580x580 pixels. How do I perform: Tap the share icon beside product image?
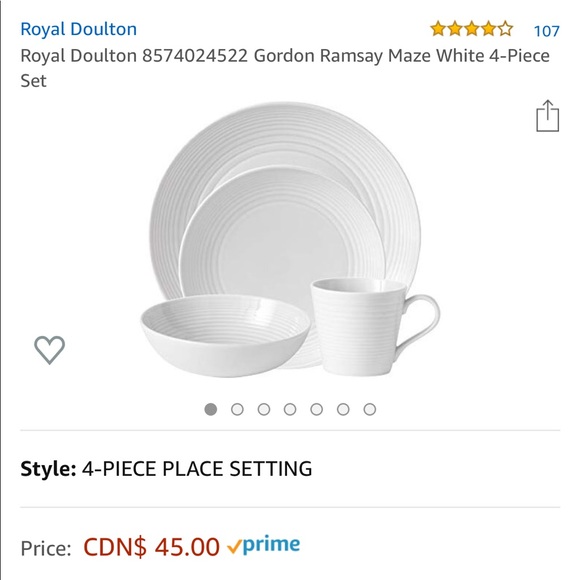coord(547,116)
